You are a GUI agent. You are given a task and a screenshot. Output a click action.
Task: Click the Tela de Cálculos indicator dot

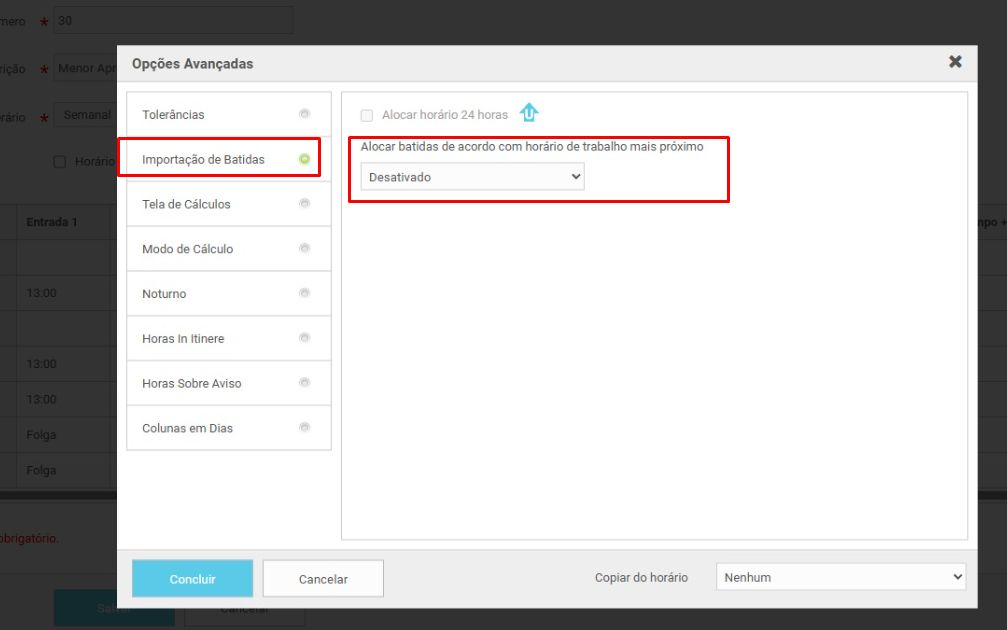pos(305,204)
